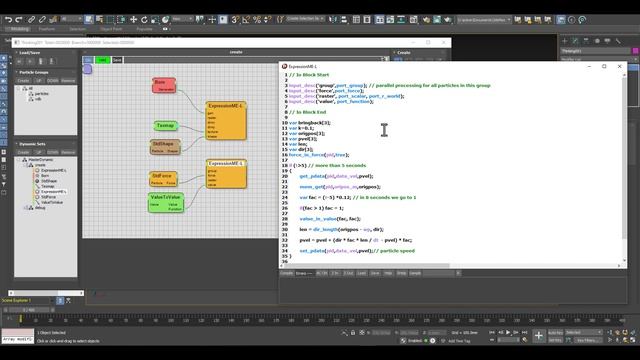This screenshot has height=360, width=640.
Task: Click Remove button under Dynamic Sets
Action: click(x=68, y=152)
